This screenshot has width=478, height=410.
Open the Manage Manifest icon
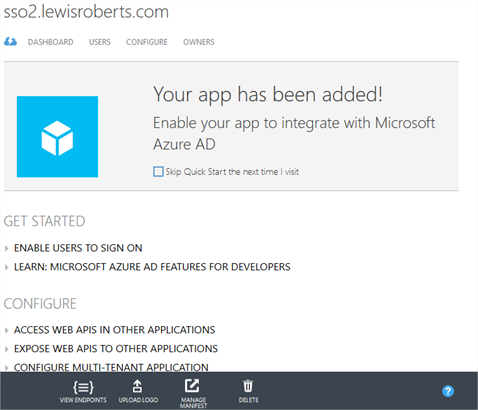[x=192, y=386]
